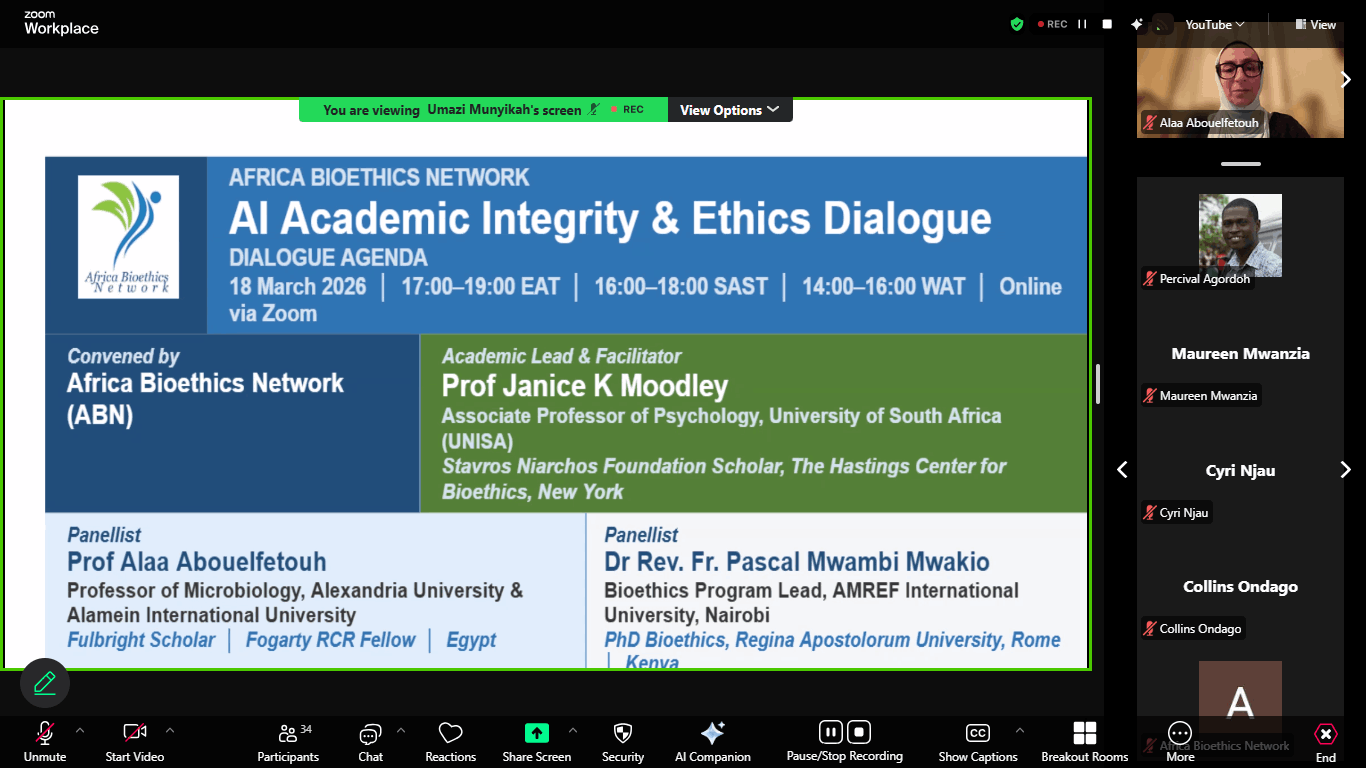Click the "AFRICA BIOETHICS NETWORK" slide header
Viewport: 1366px width, 768px height.
point(379,178)
